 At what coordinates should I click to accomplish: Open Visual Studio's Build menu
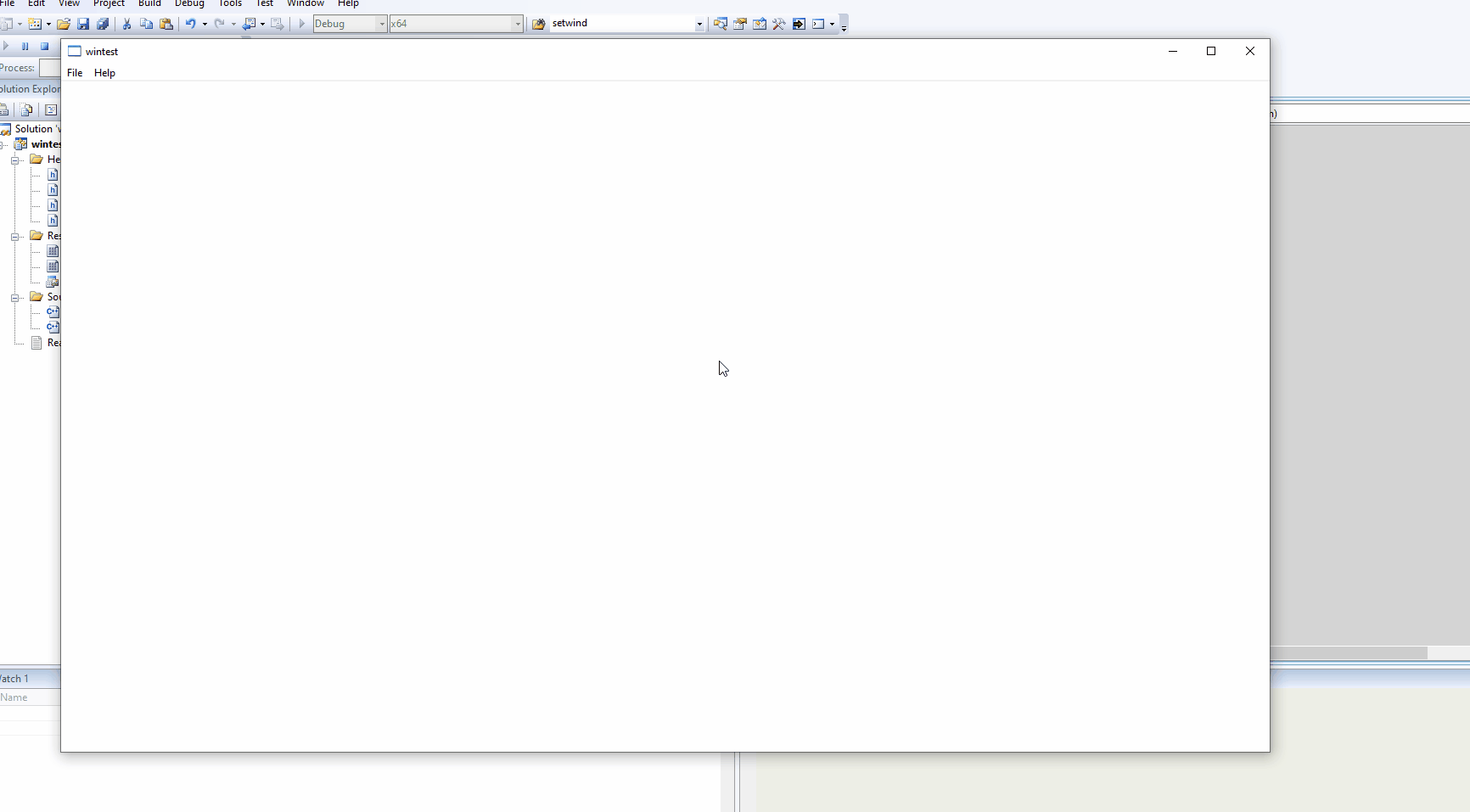[149, 3]
